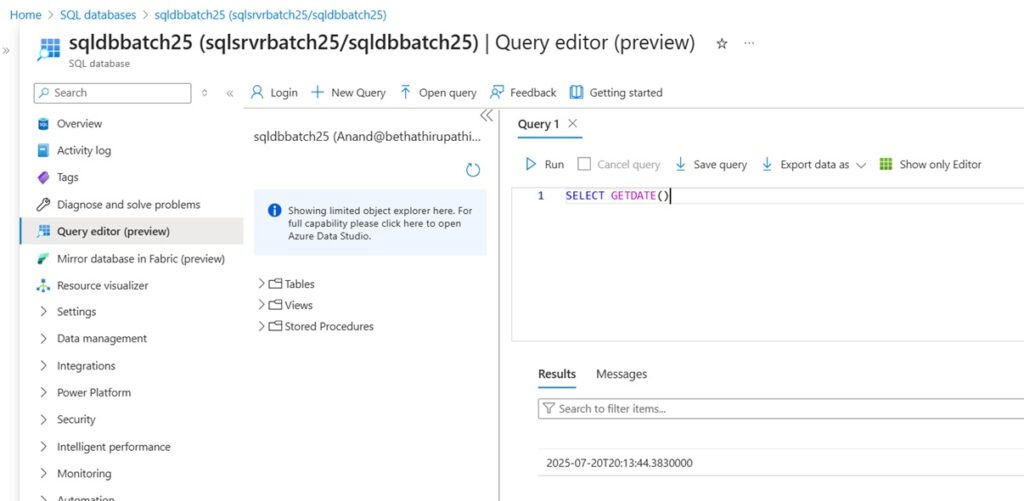The image size is (1024, 501).
Task: Toggle the Cancel query checkbox
Action: click(584, 164)
